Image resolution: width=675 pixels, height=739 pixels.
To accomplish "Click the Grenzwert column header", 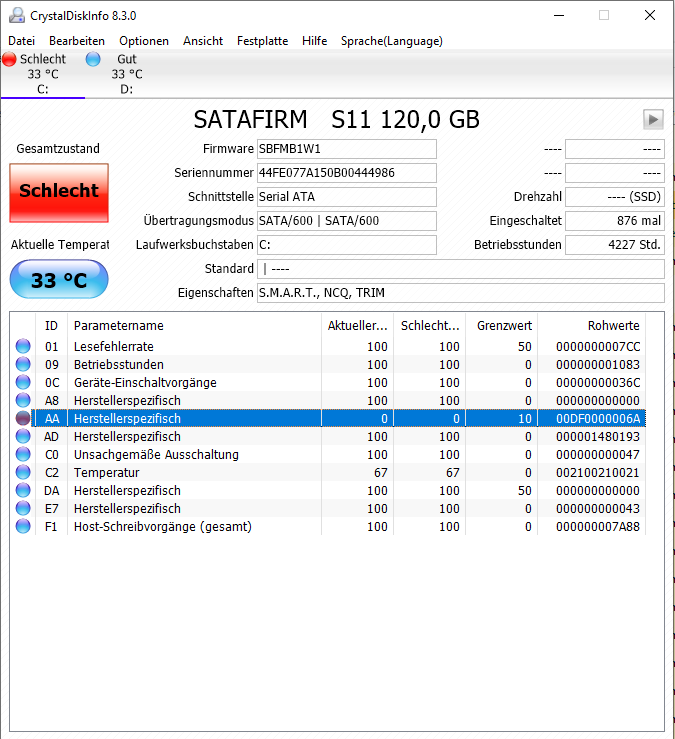I will (x=502, y=326).
